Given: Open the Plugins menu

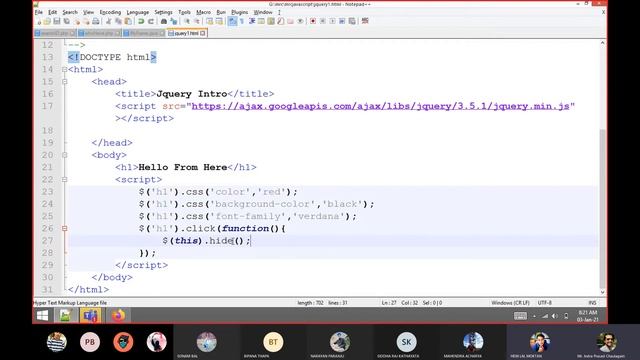Looking at the screenshot, I should [240, 12].
